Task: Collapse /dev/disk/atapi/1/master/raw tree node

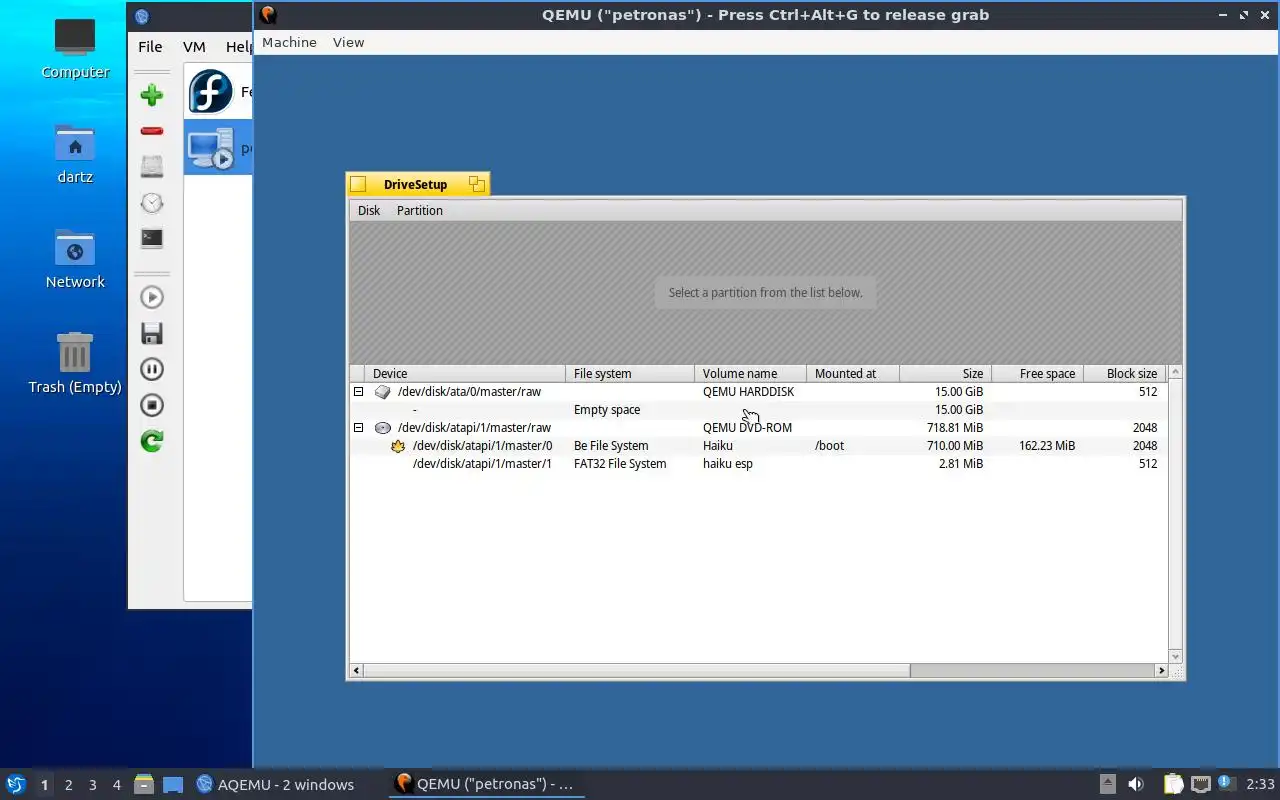Action: point(358,427)
